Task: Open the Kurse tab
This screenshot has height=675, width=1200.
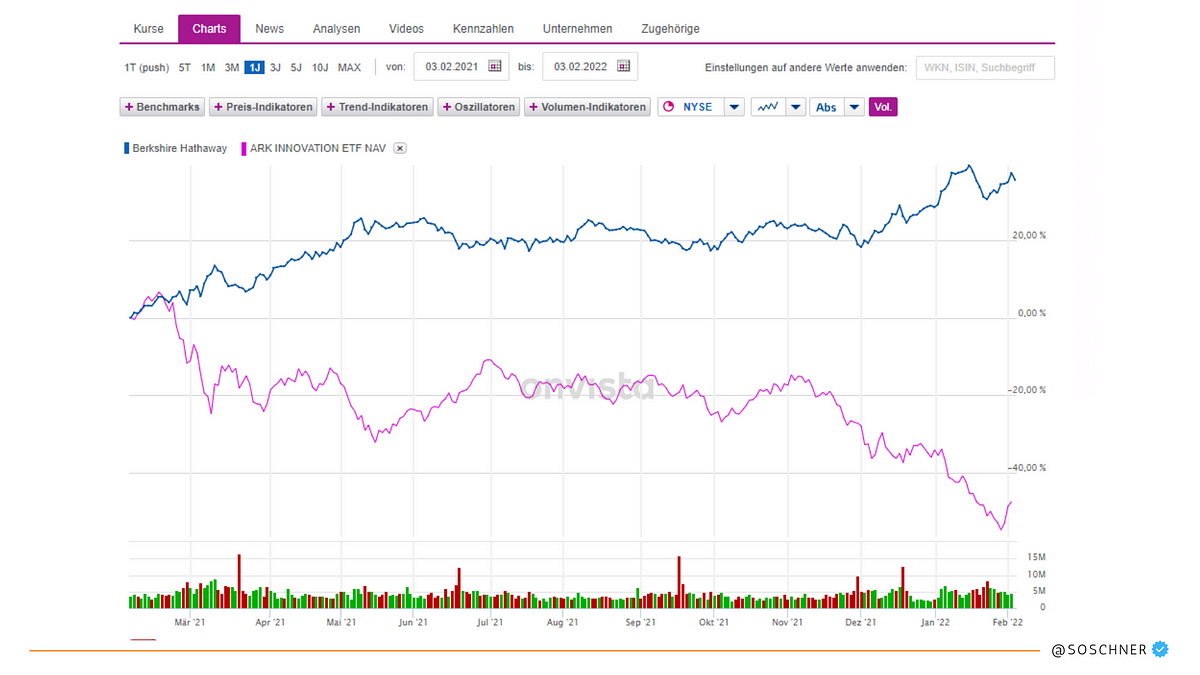Action: 148,29
